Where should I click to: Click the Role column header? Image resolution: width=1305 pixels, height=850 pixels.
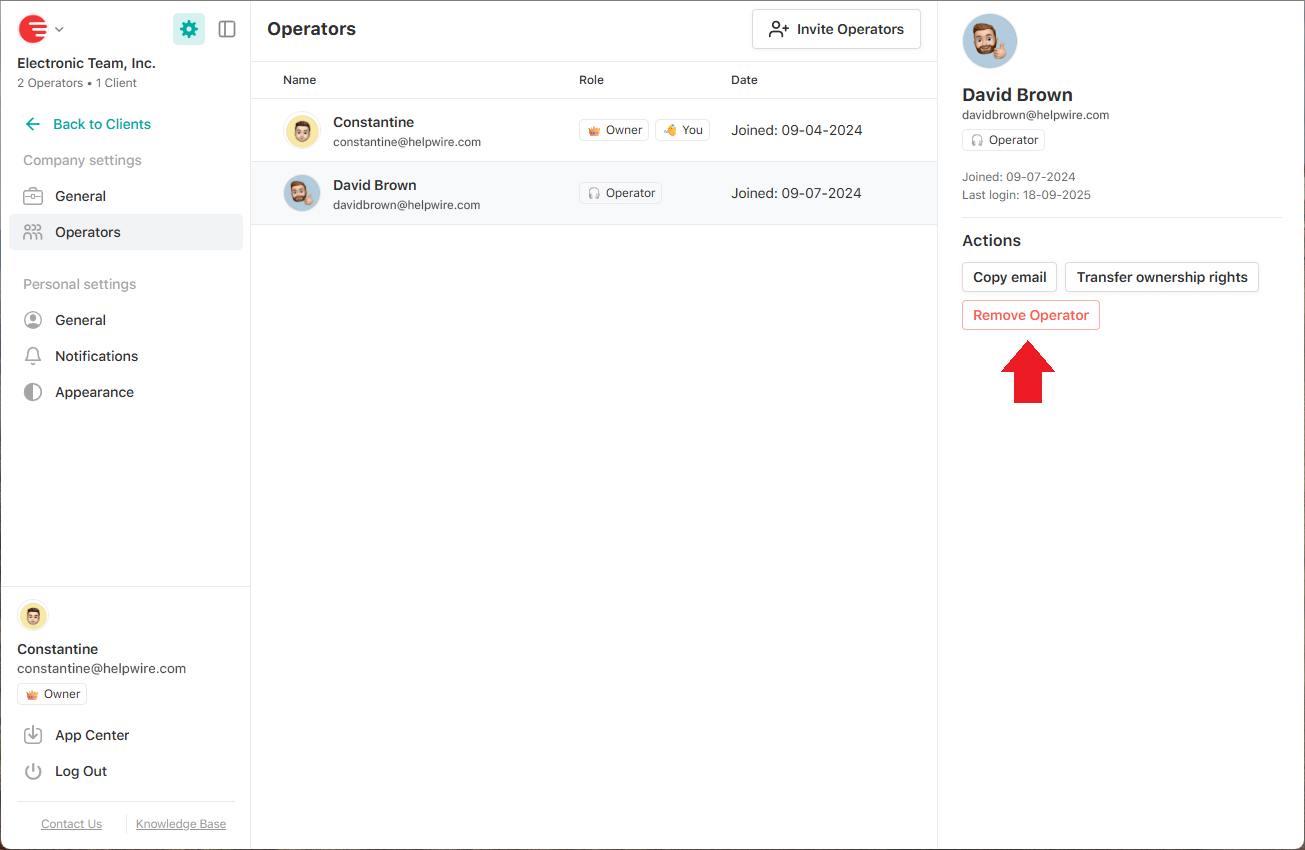591,79
